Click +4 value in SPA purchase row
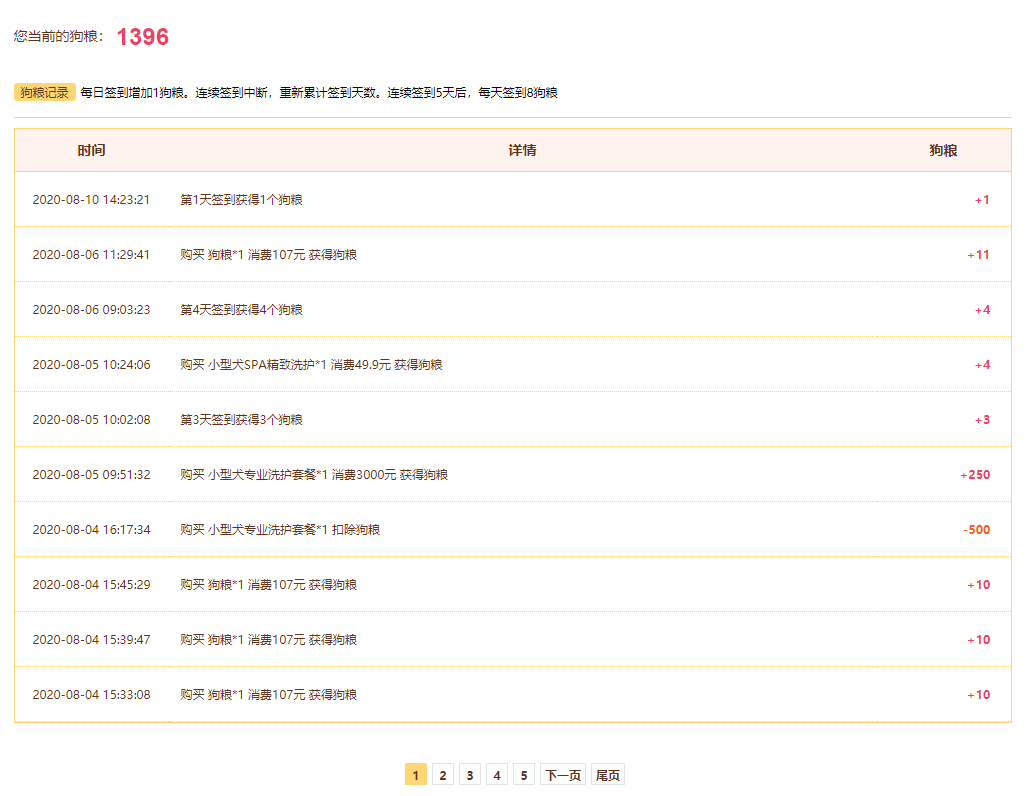 pos(982,365)
